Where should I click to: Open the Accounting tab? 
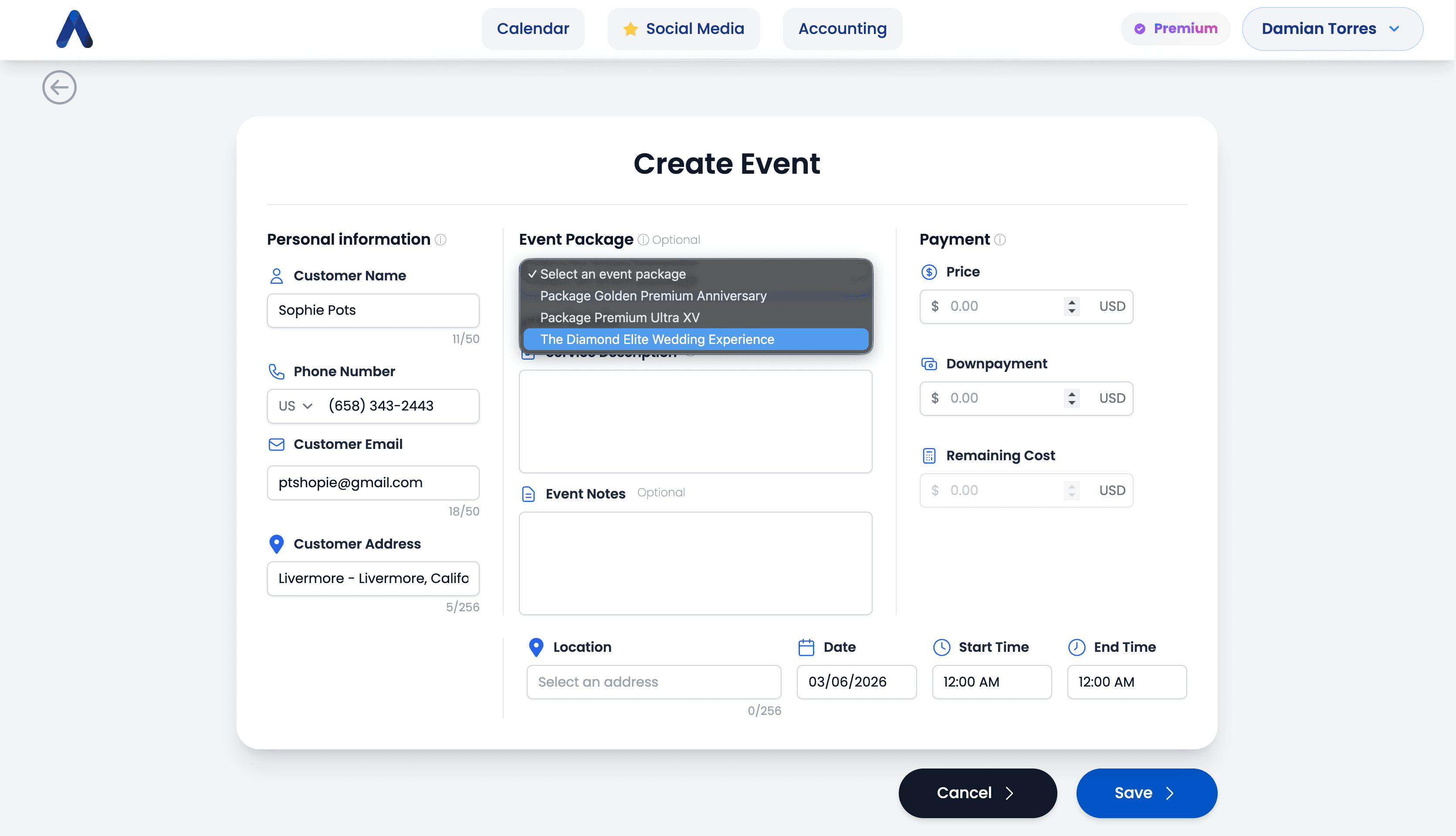[842, 29]
